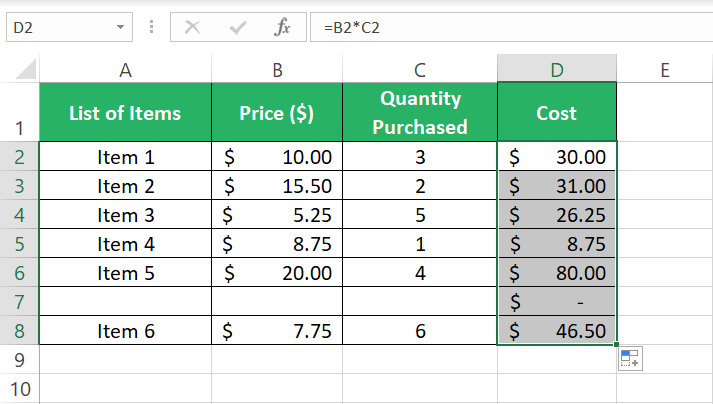Select column E header
The height and width of the screenshot is (404, 713).
click(664, 70)
